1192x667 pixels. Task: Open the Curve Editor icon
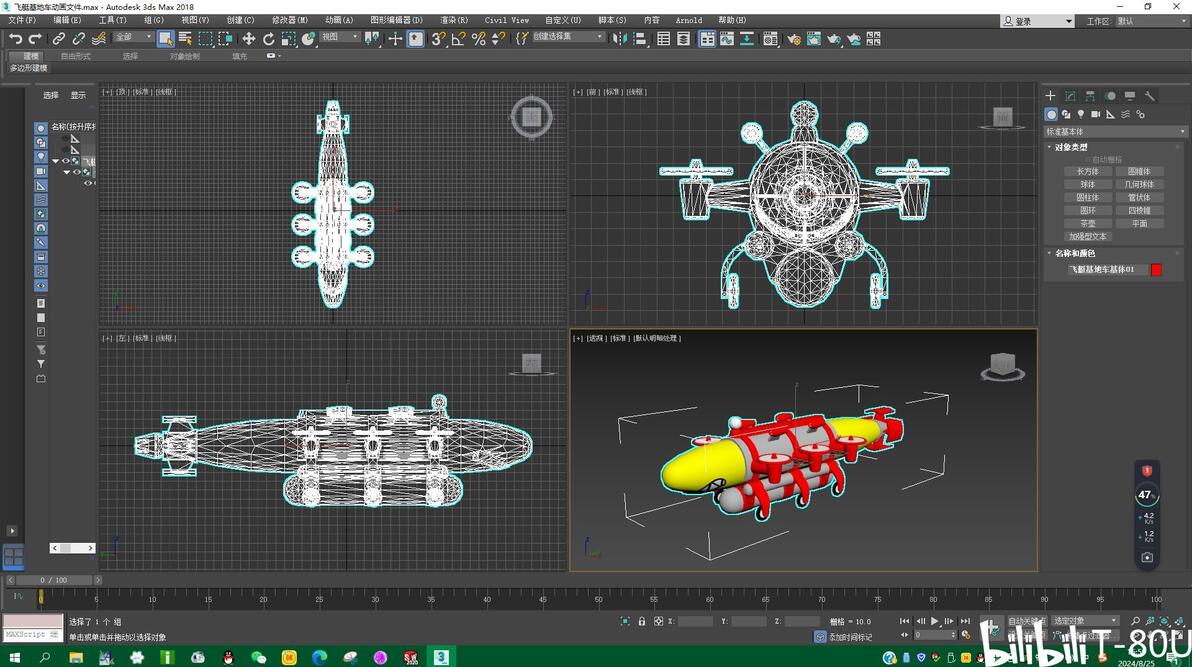(727, 39)
